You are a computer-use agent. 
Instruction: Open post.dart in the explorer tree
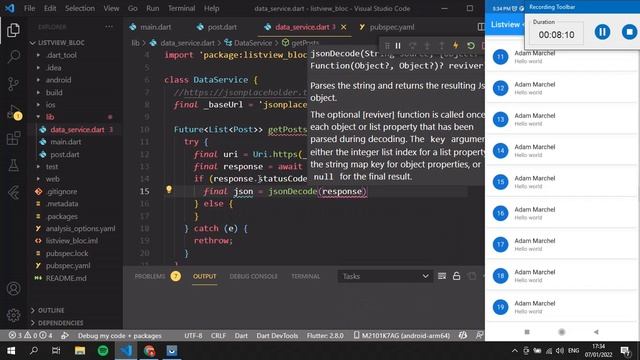point(64,154)
